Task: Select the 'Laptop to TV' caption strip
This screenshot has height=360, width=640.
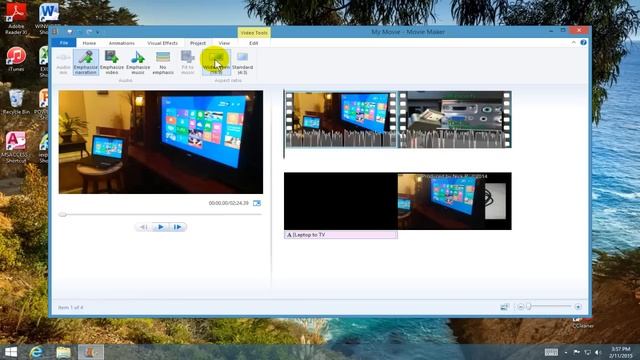Action: tap(341, 235)
